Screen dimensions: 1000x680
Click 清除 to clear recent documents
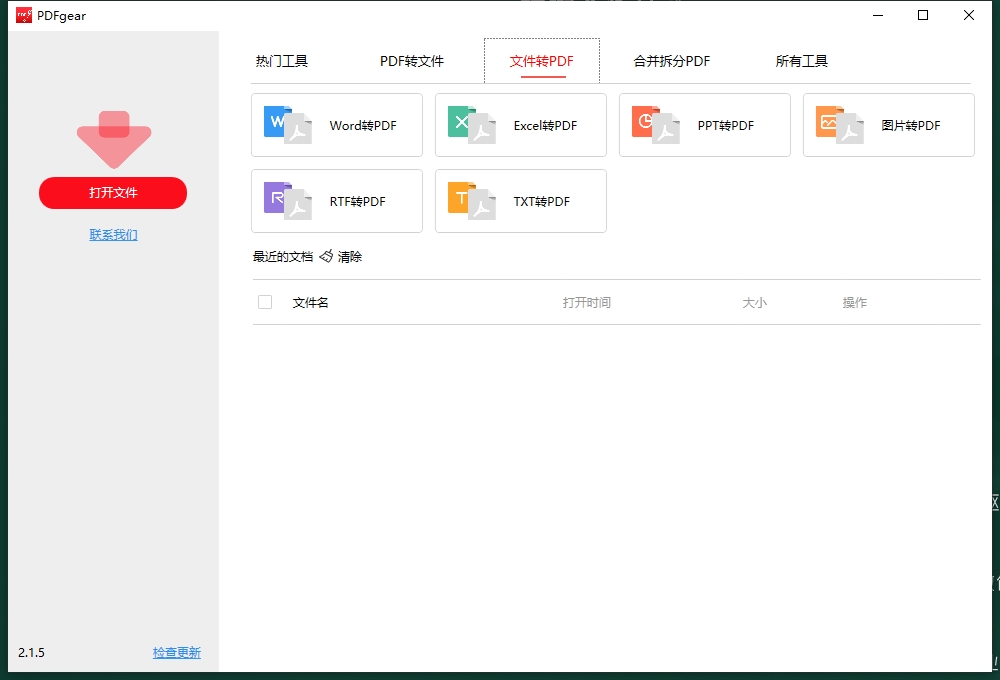(x=350, y=256)
